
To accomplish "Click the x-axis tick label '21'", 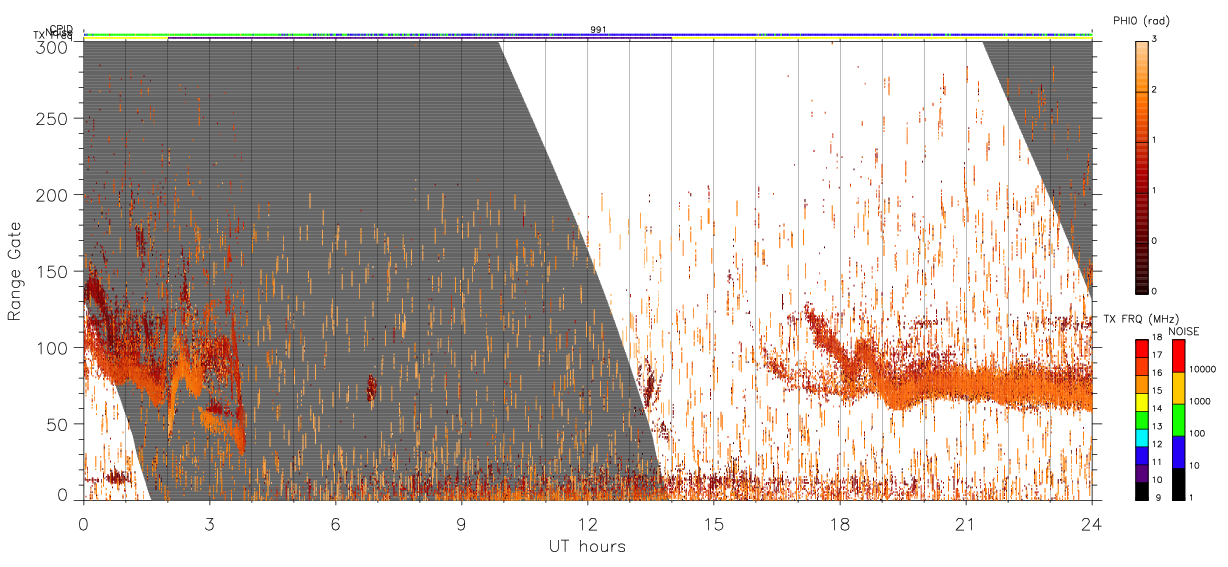I will click(965, 523).
